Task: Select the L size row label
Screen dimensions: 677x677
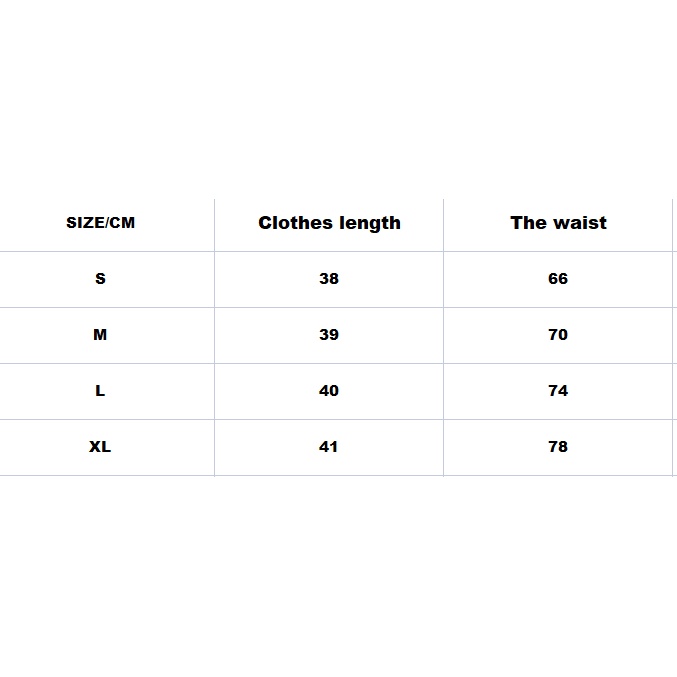Action: (x=100, y=391)
